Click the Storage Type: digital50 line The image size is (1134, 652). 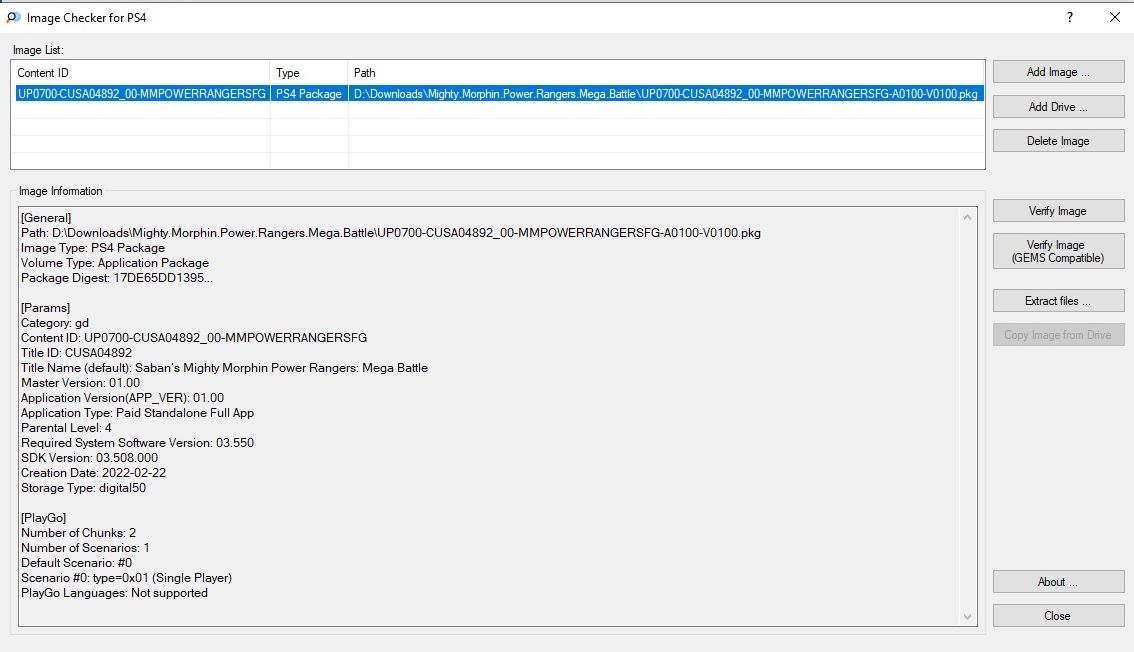(x=83, y=488)
